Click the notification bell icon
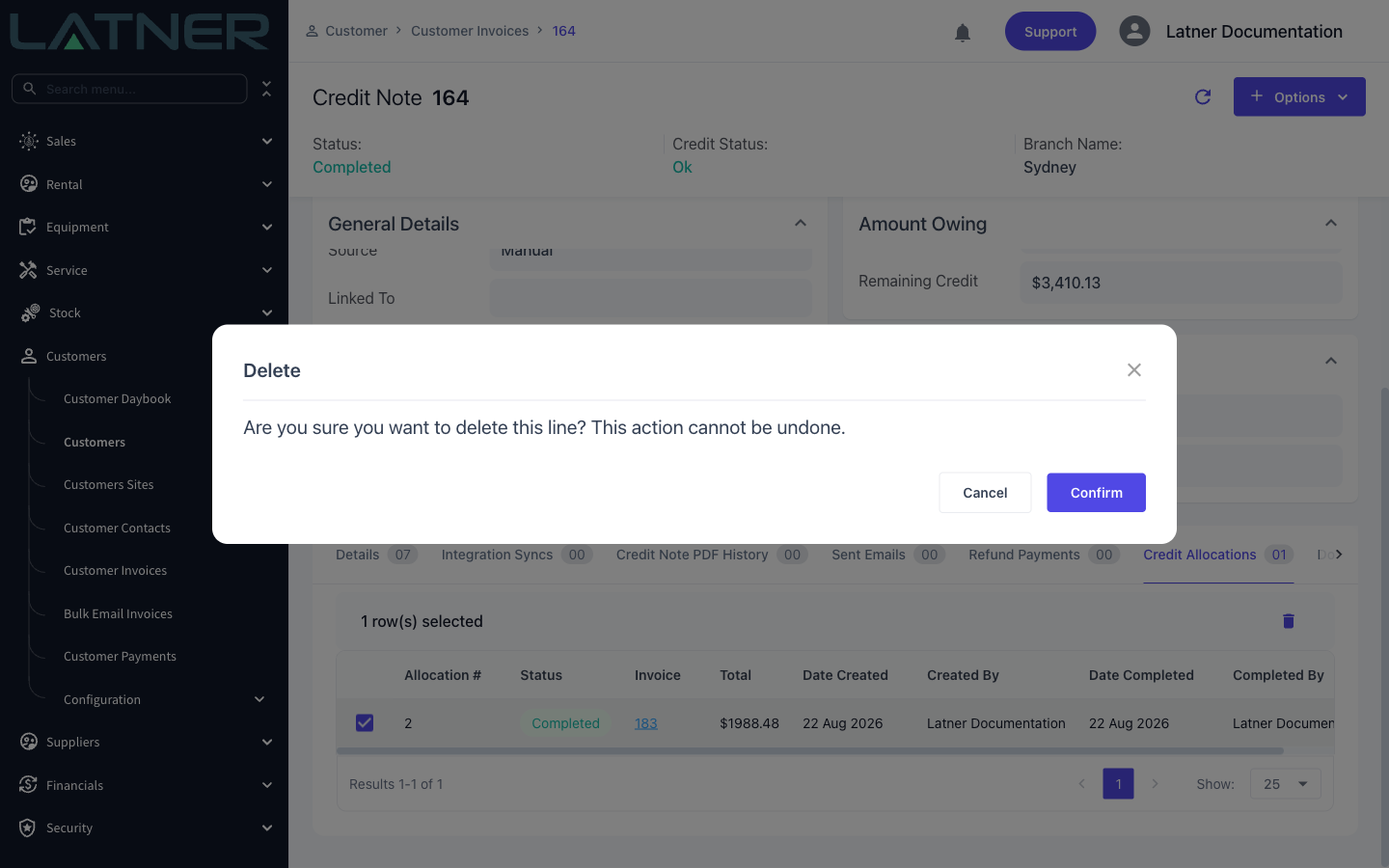This screenshot has width=1389, height=868. (x=962, y=32)
